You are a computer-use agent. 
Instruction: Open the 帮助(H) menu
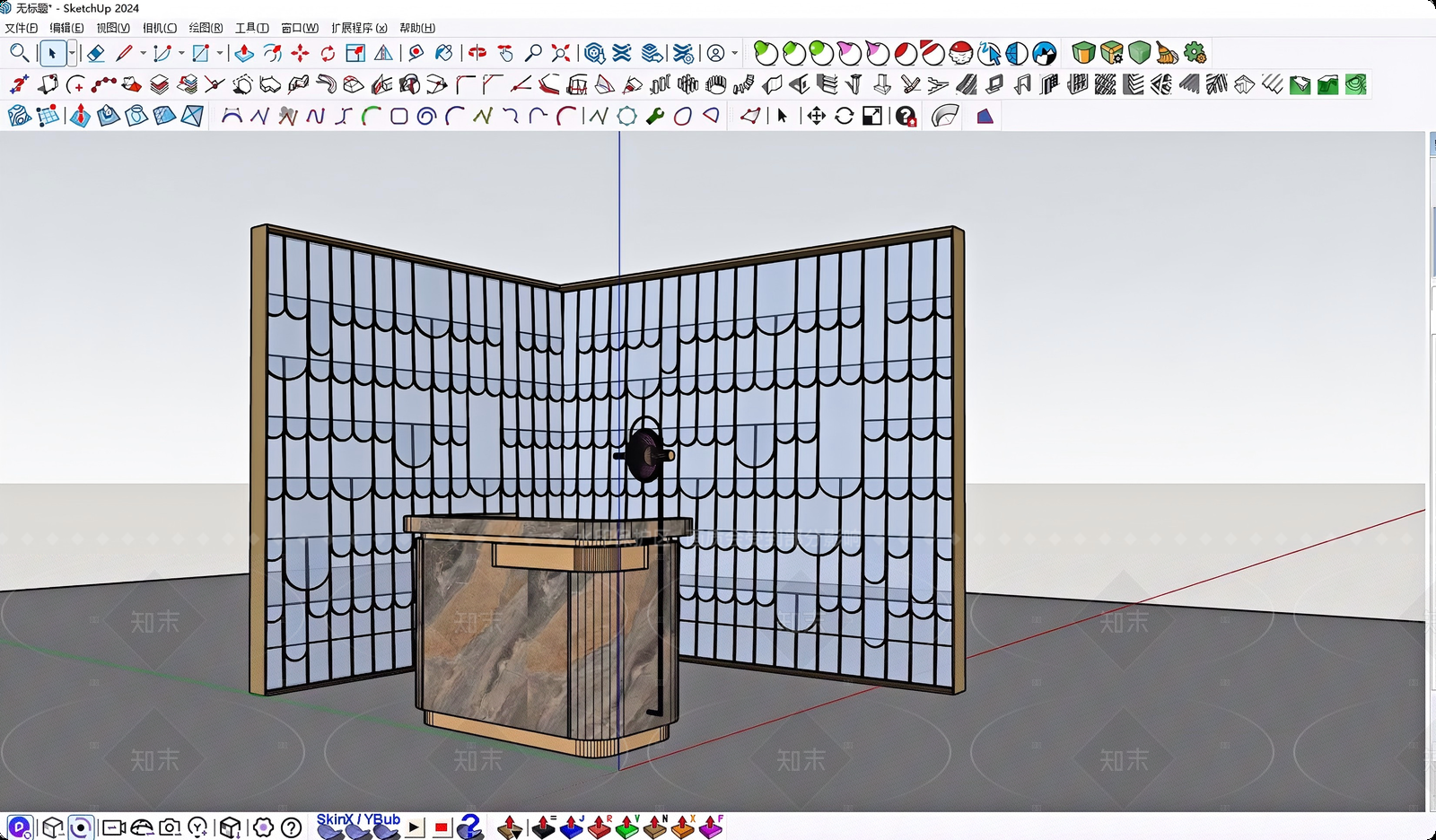(x=417, y=28)
